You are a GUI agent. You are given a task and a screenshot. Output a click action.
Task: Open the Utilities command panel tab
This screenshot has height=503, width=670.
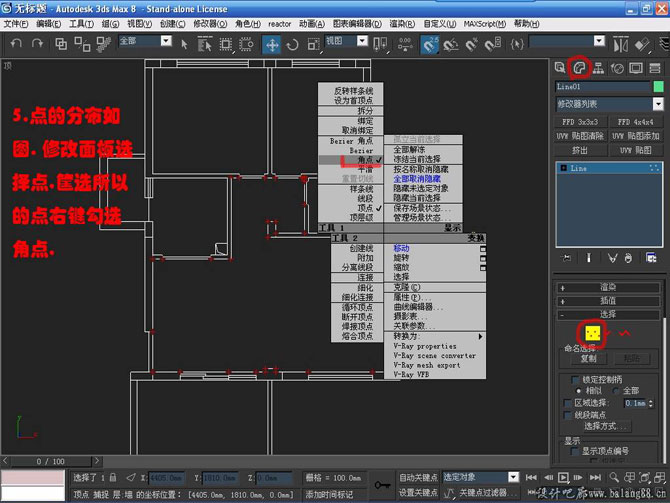[x=655, y=68]
